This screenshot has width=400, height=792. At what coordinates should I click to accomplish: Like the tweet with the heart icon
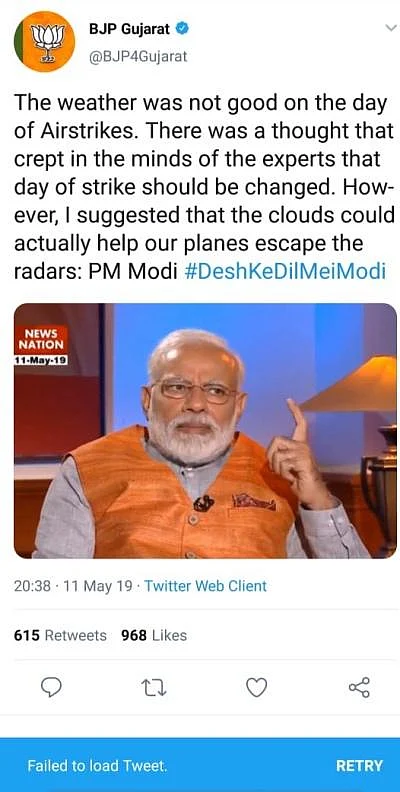(x=257, y=687)
